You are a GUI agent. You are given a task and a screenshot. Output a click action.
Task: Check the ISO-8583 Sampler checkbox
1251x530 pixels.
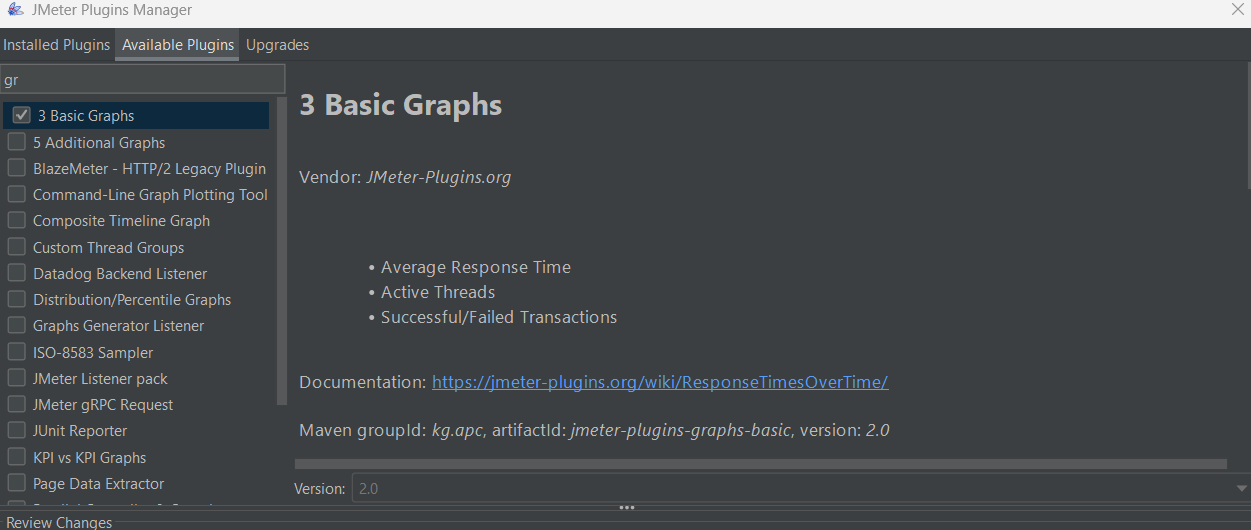(16, 352)
